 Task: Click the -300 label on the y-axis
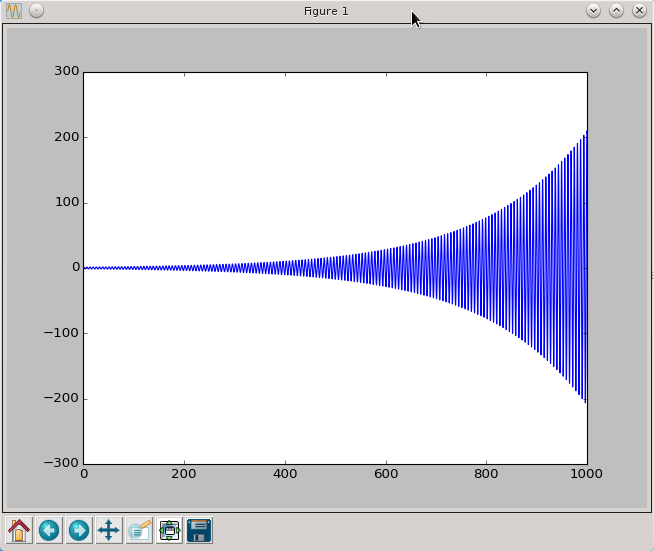(65, 463)
